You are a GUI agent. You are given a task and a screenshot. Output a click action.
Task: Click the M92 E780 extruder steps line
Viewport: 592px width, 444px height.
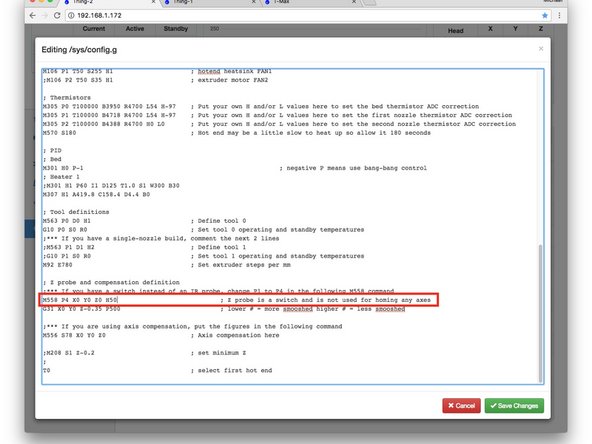167,265
